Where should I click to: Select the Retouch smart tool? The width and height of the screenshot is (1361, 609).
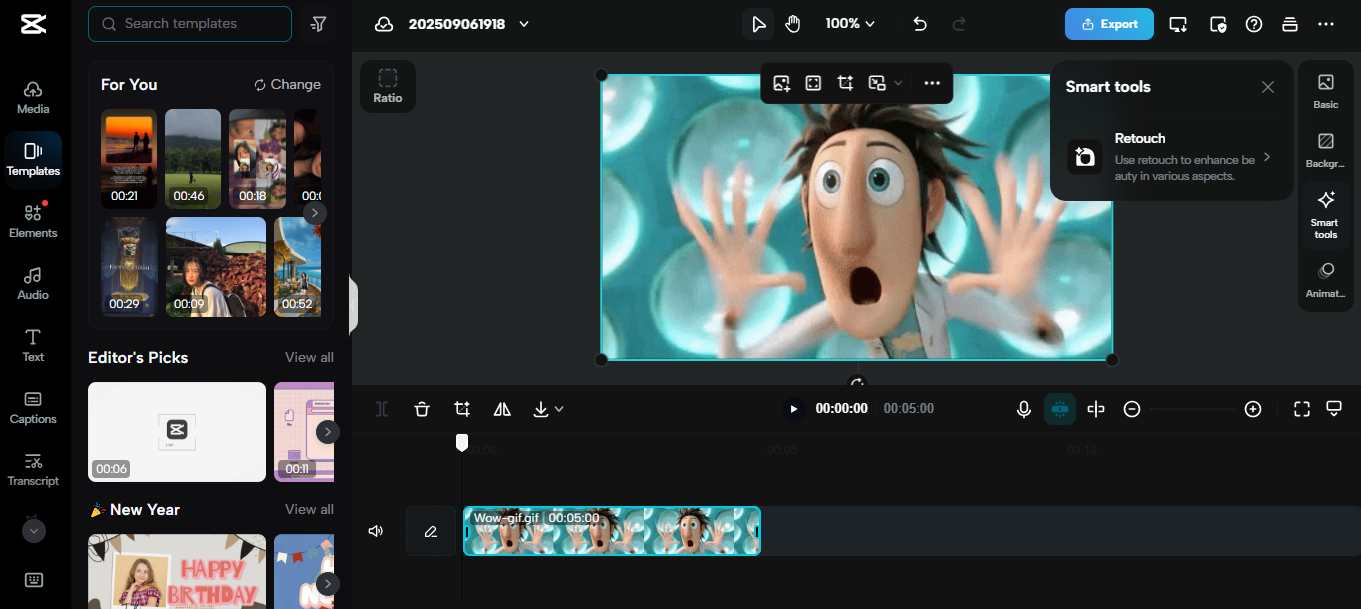(x=1171, y=156)
